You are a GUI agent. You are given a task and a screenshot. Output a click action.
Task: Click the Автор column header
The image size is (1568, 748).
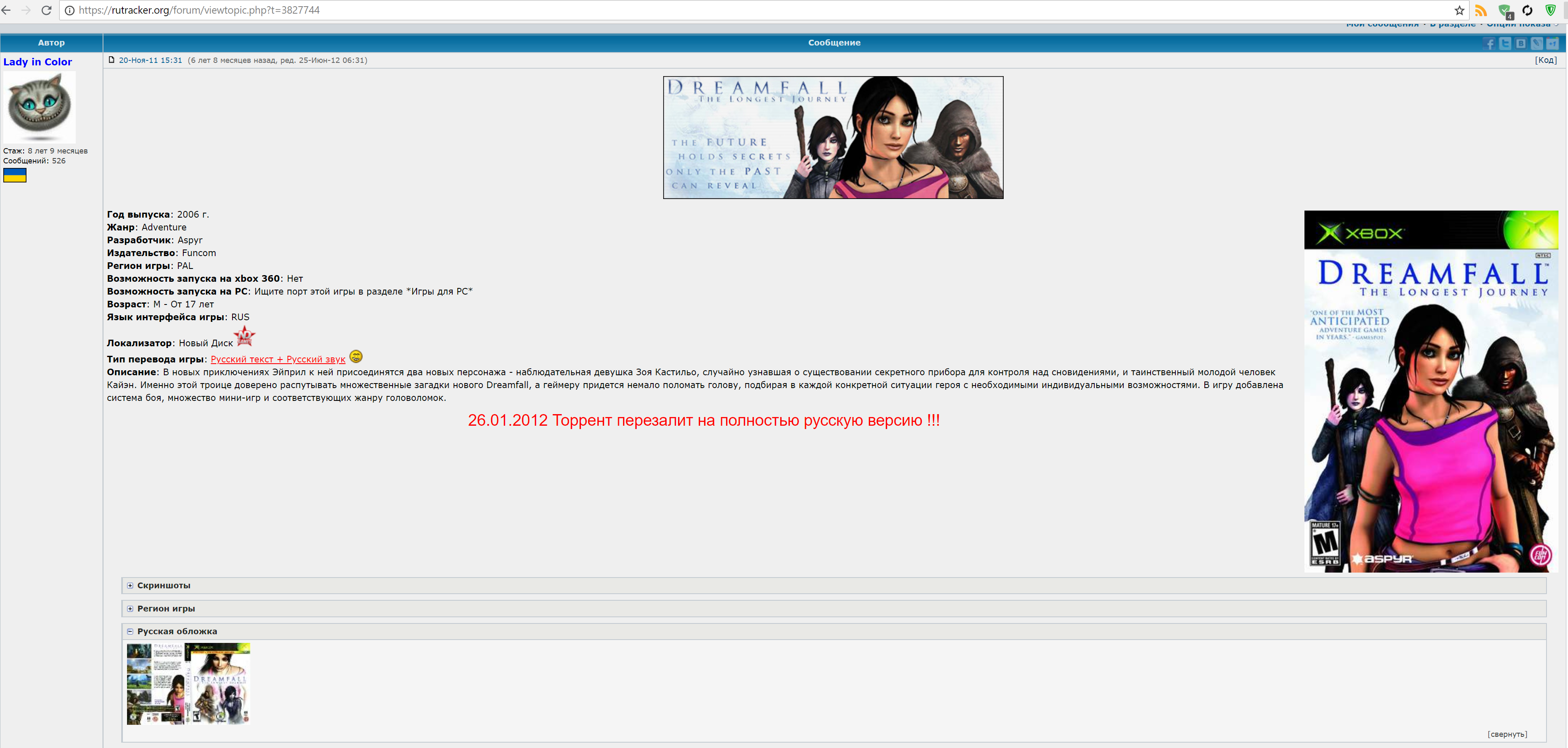(x=51, y=43)
